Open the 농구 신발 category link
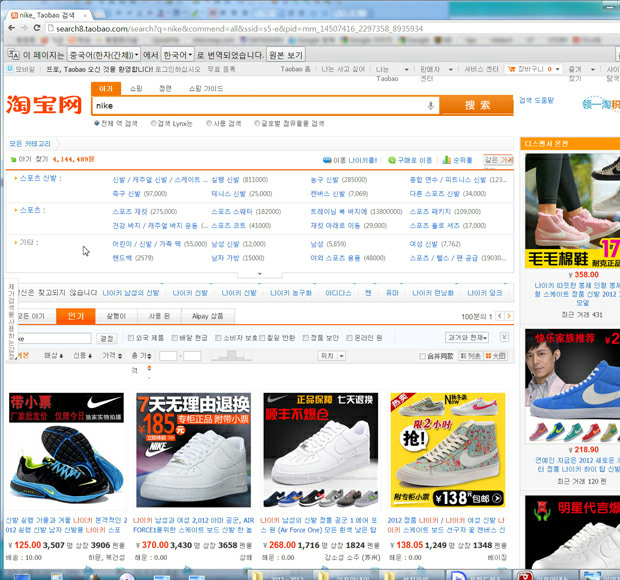620x580 pixels. coord(325,180)
